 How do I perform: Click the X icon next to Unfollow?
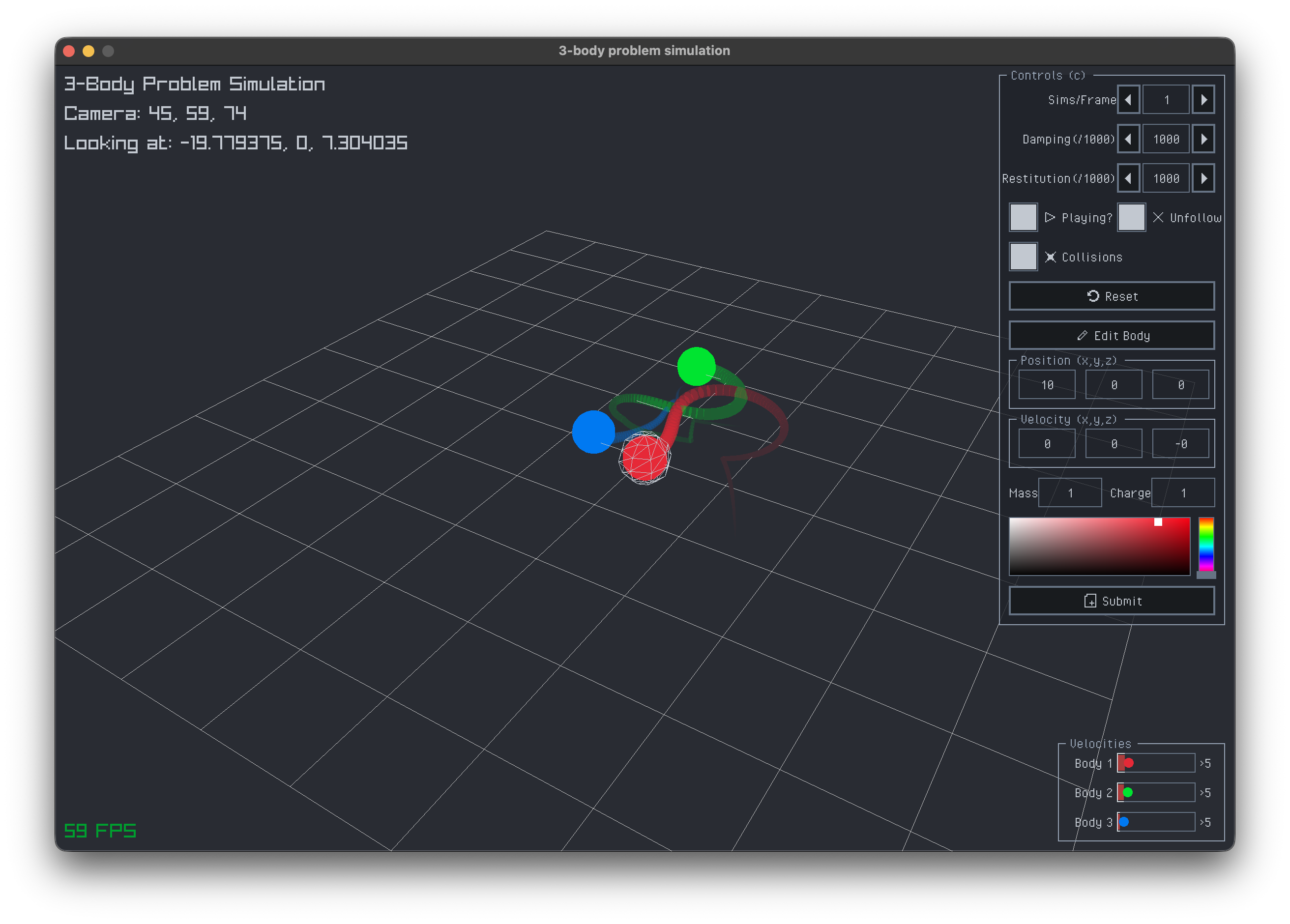coord(1158,217)
